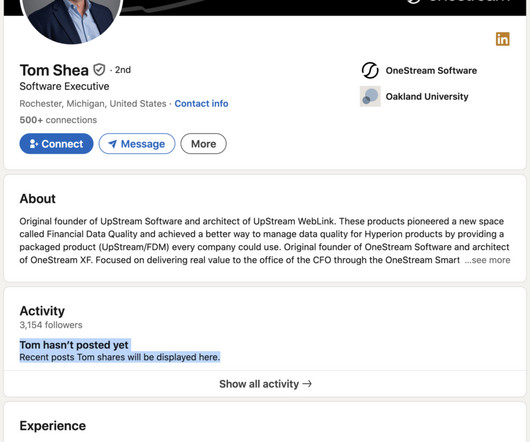Open the OneStream Software company link
Screen dimensions: 530x442
tap(431, 70)
